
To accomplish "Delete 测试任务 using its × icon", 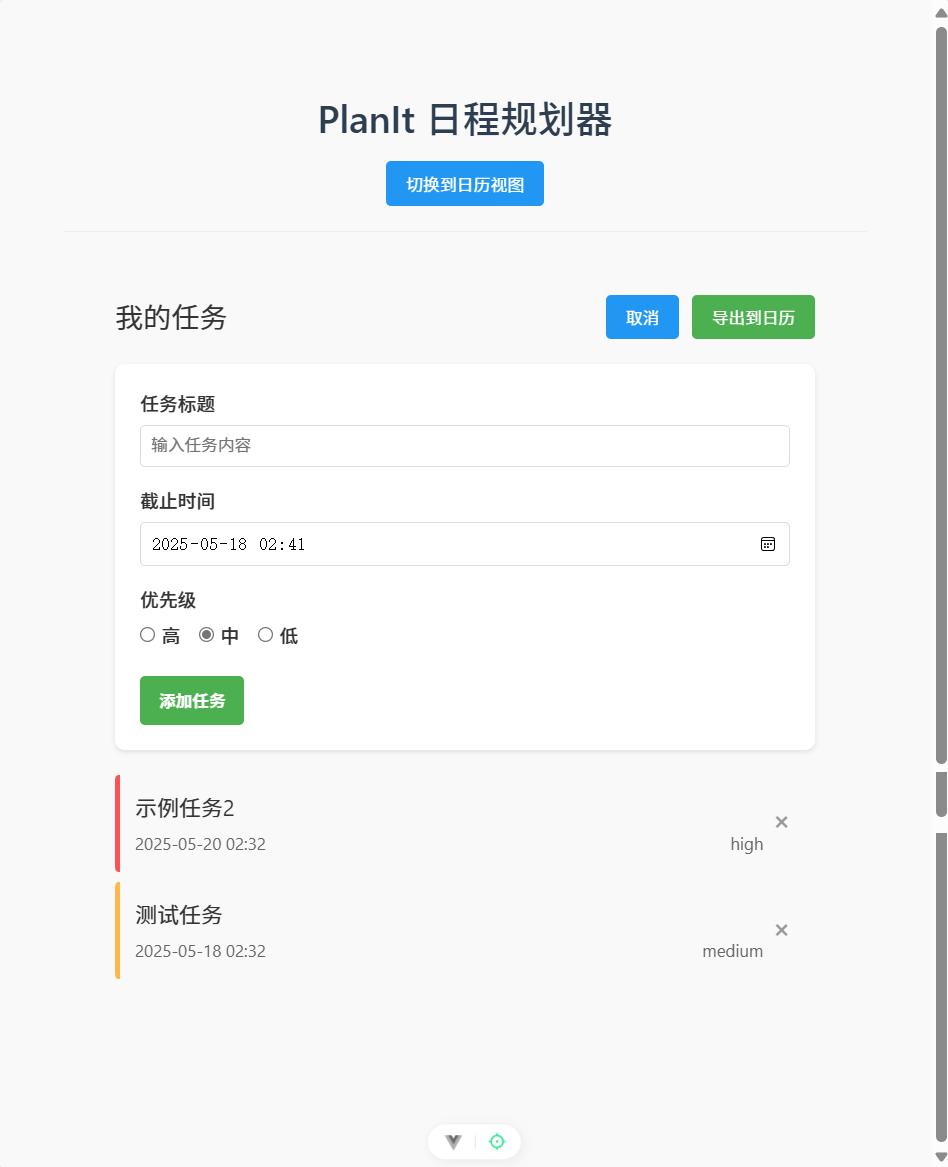I will 781,929.
